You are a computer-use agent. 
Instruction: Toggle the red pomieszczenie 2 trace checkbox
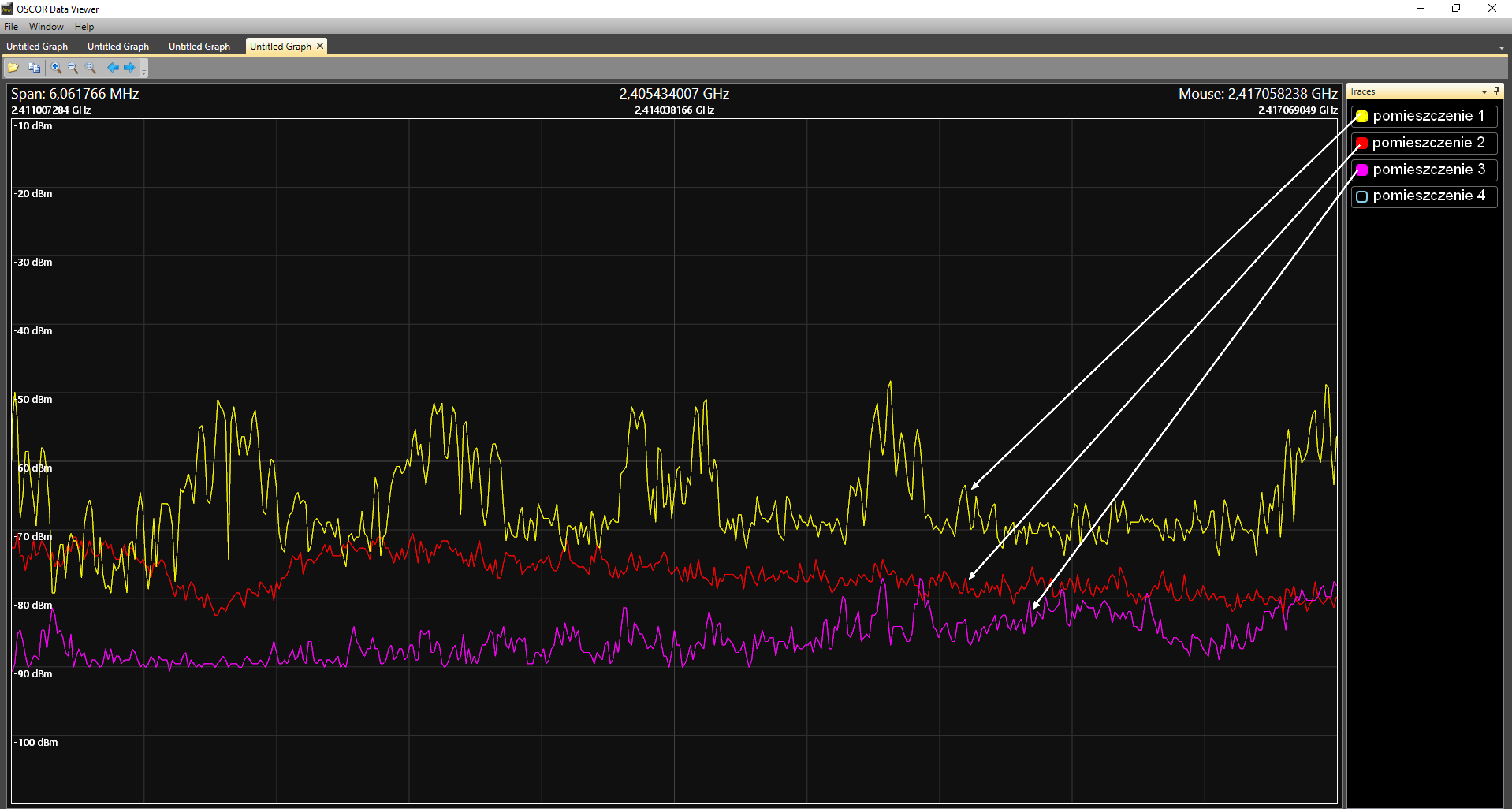1361,144
